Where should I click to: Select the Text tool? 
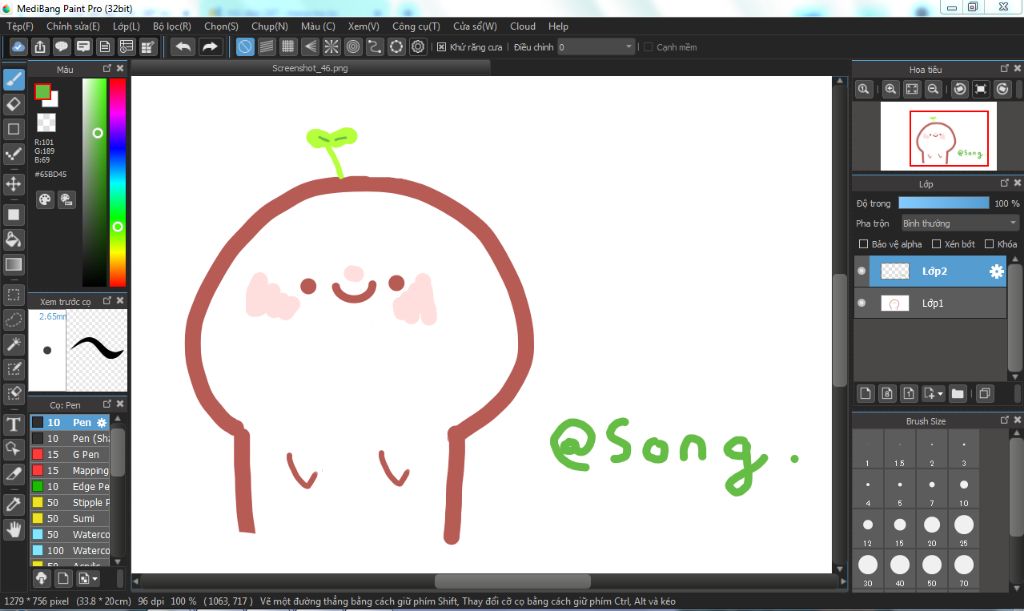click(x=14, y=424)
